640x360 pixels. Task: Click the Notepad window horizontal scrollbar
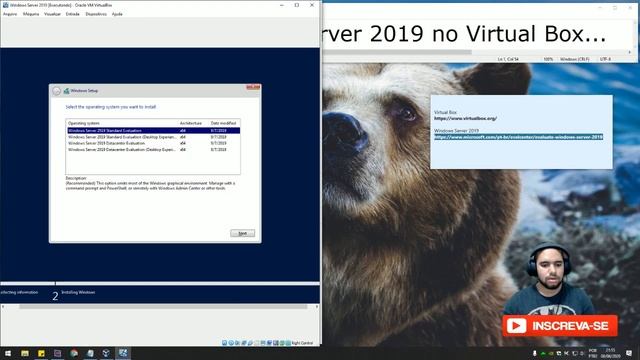click(x=398, y=52)
